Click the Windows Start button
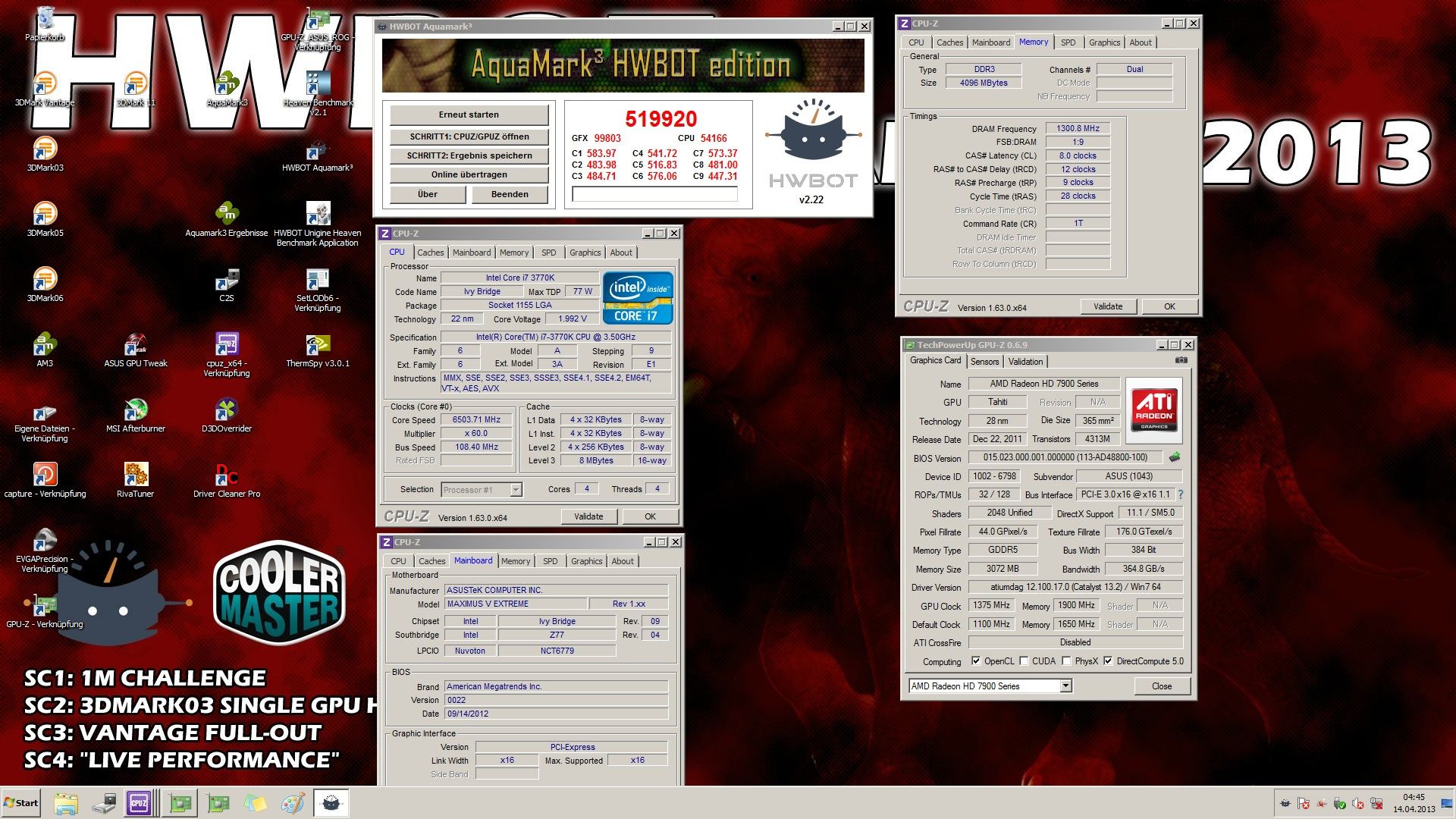Image resolution: width=1456 pixels, height=819 pixels. 21,803
